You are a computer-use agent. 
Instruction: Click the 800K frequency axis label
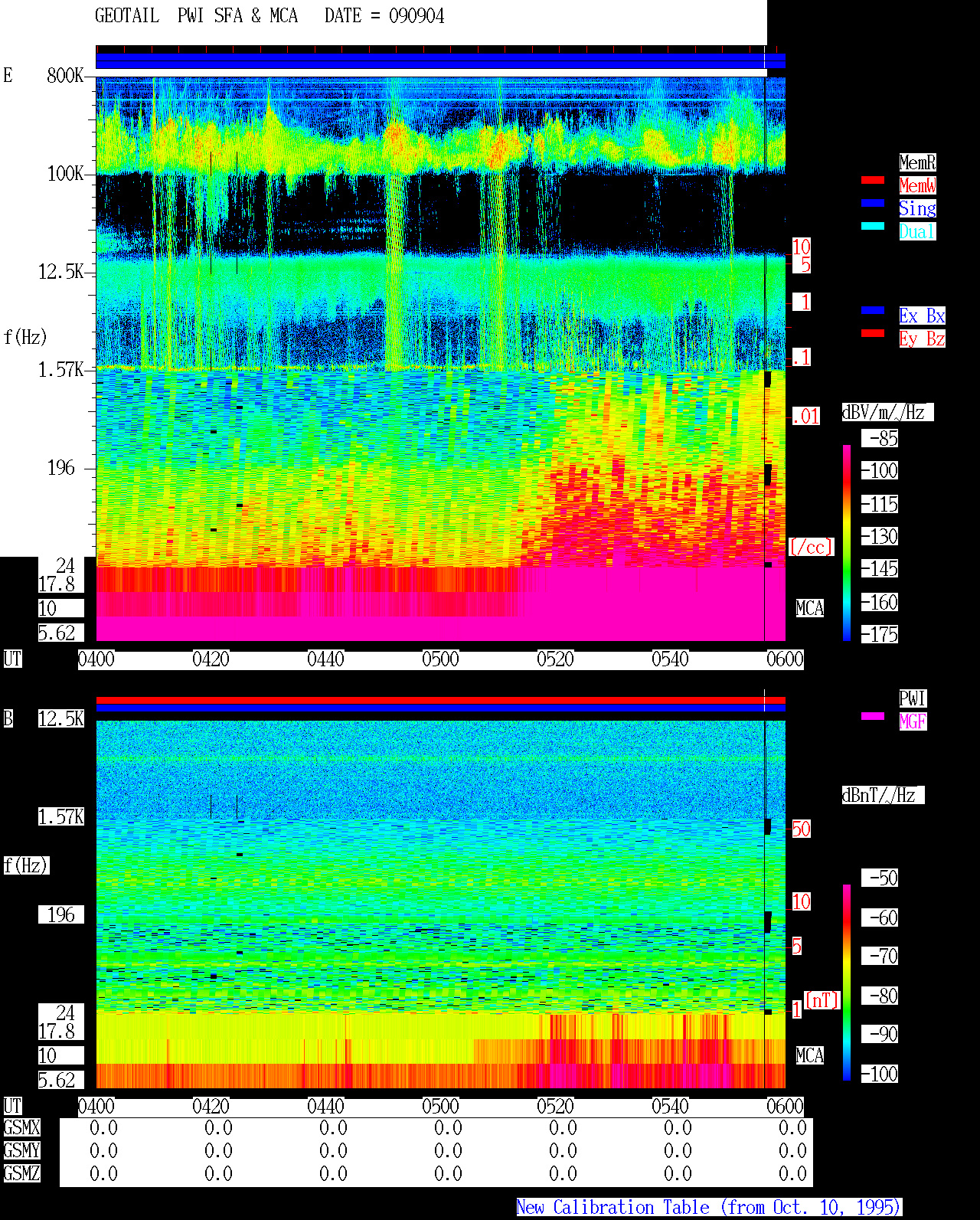(x=65, y=76)
